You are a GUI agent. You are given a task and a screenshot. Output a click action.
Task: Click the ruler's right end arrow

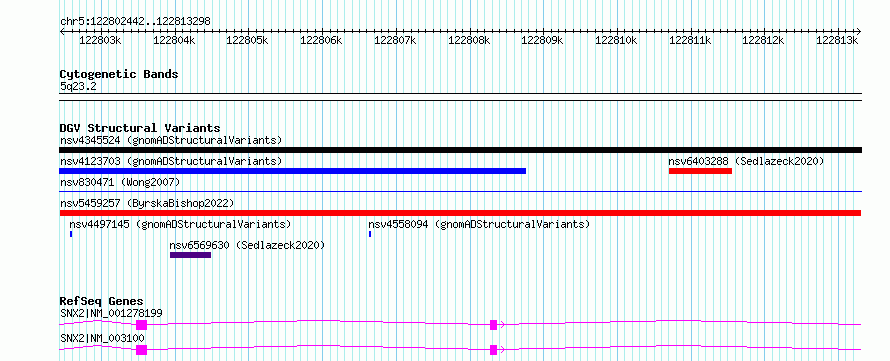point(859,31)
